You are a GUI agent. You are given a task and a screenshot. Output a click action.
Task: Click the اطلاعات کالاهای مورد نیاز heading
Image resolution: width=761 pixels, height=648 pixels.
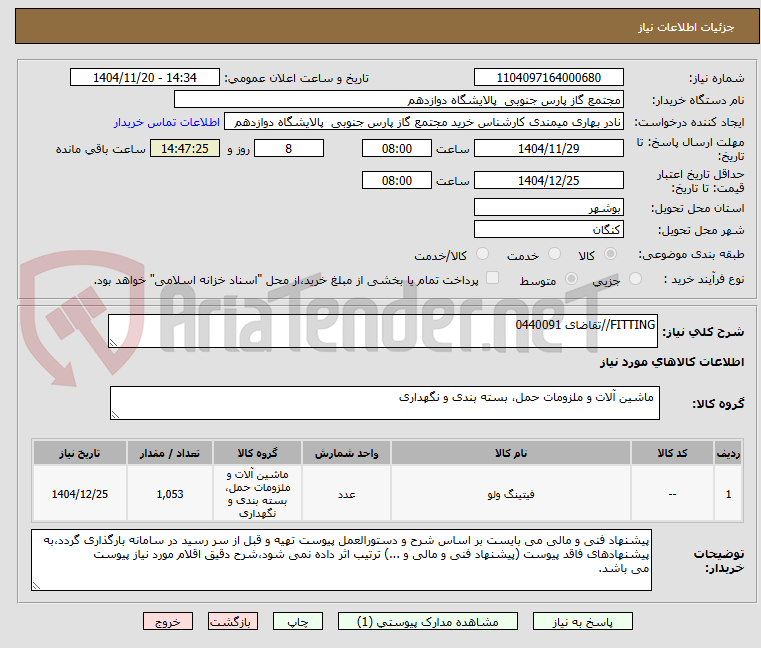pos(672,362)
